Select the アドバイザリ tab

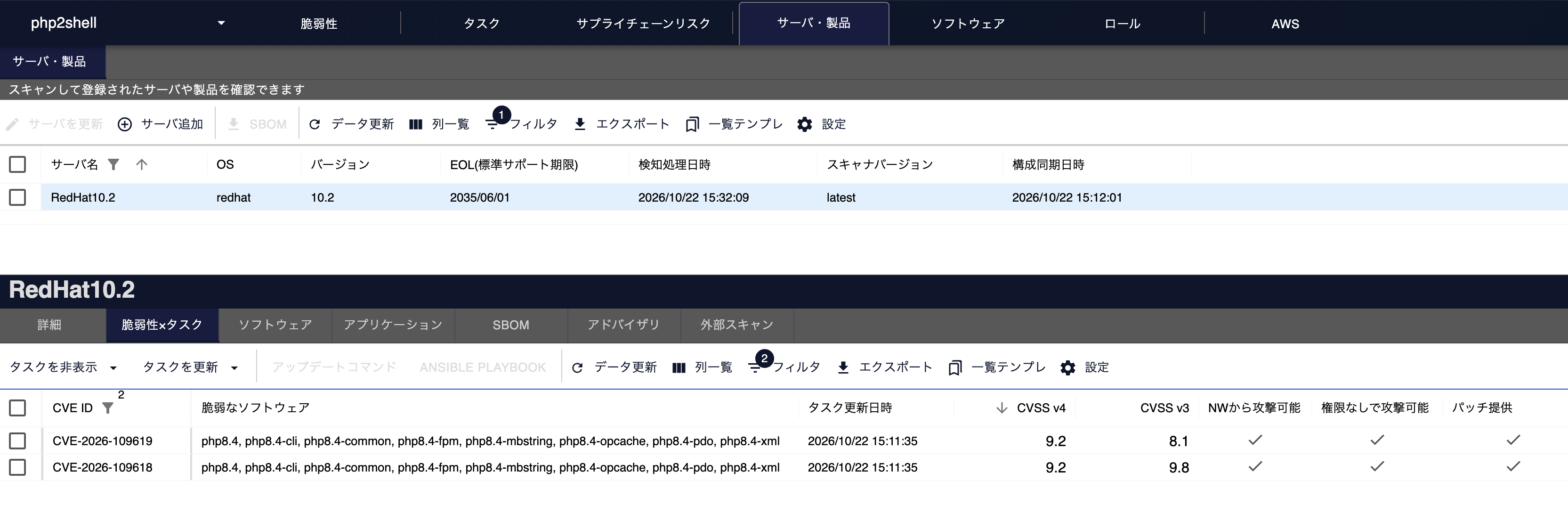point(624,325)
